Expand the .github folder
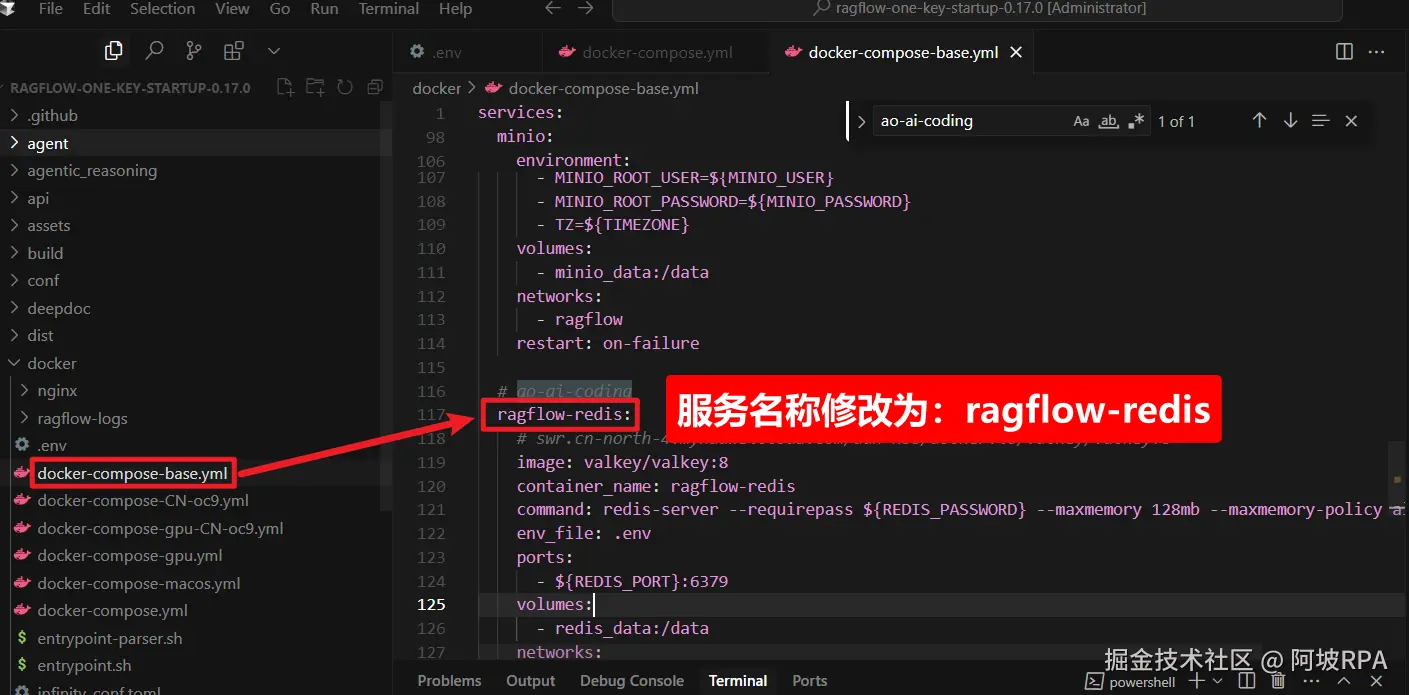The height and width of the screenshot is (695, 1409). click(196, 115)
